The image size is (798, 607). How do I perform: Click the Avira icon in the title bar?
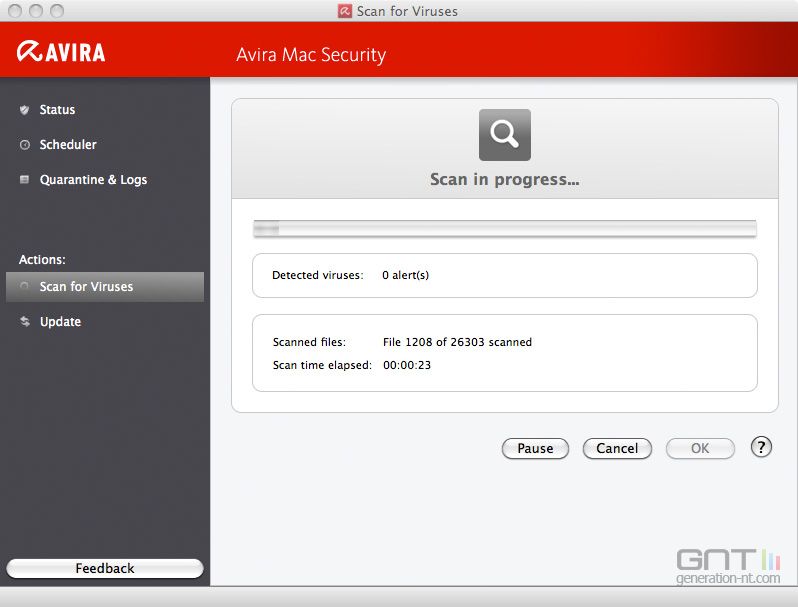345,11
